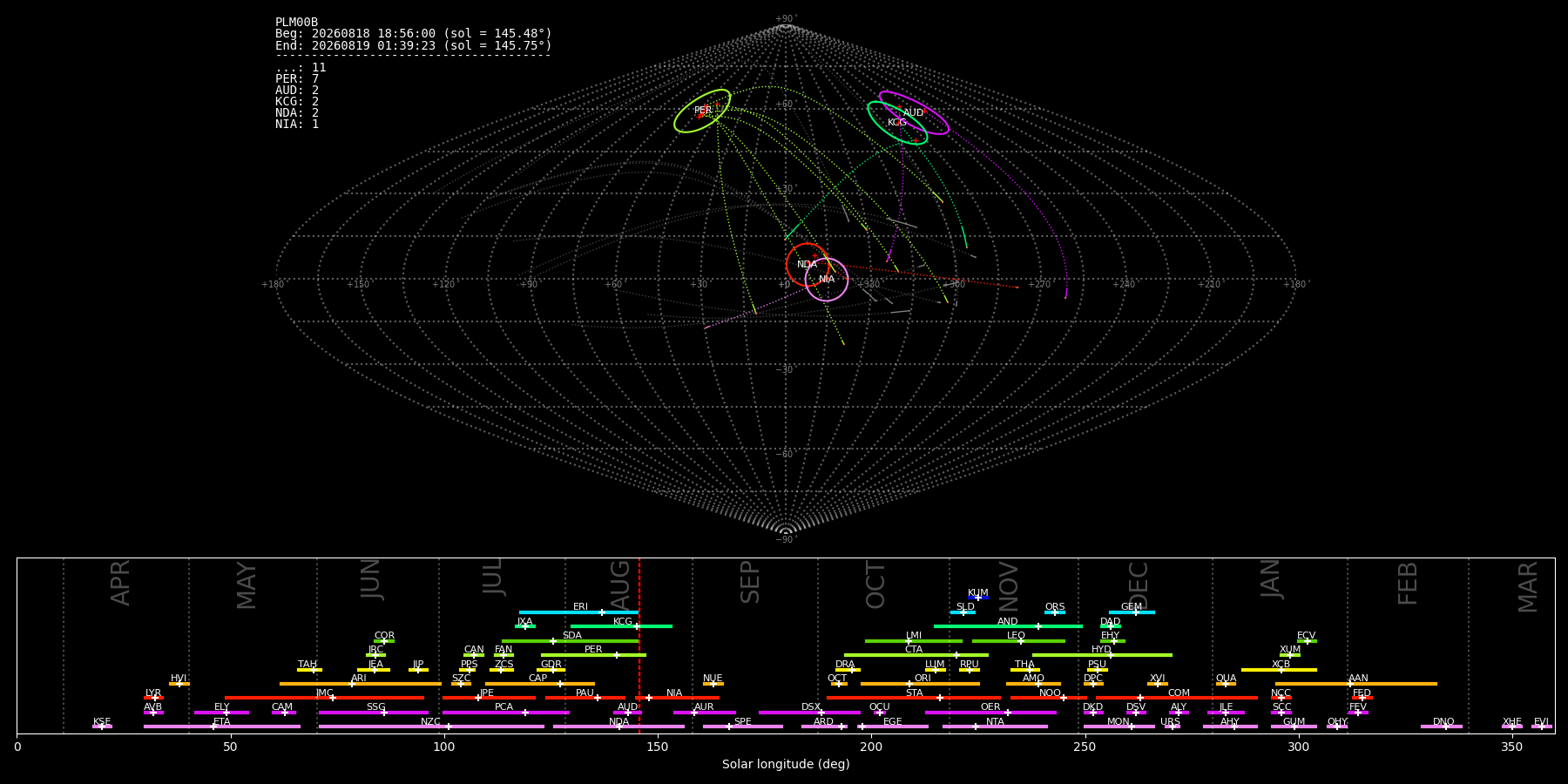This screenshot has height=784, width=1568.
Task: Click the PER radiant ellipse on sky map
Action: click(x=702, y=111)
